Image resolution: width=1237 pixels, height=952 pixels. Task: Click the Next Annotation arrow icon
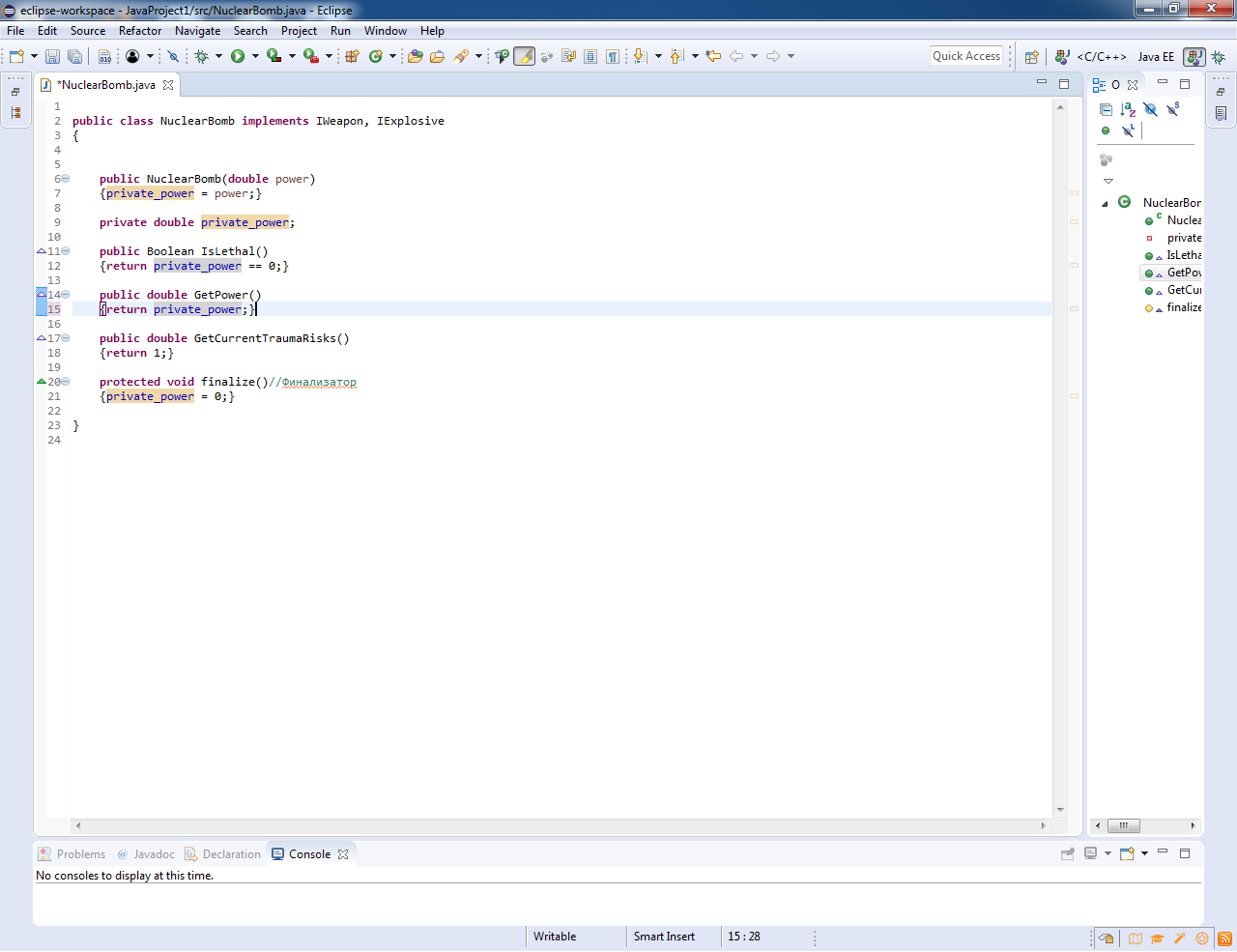(640, 56)
